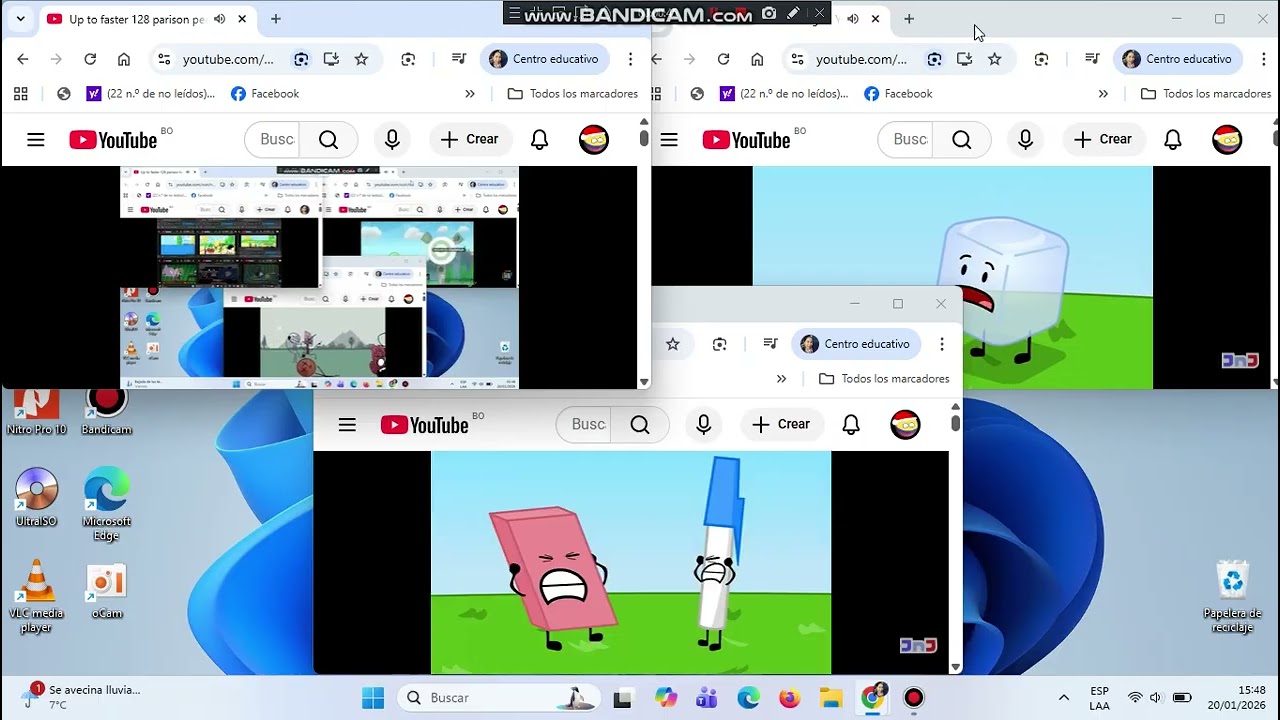Image resolution: width=1280 pixels, height=720 pixels.
Task: Click address bar URL in right window
Action: click(x=861, y=59)
